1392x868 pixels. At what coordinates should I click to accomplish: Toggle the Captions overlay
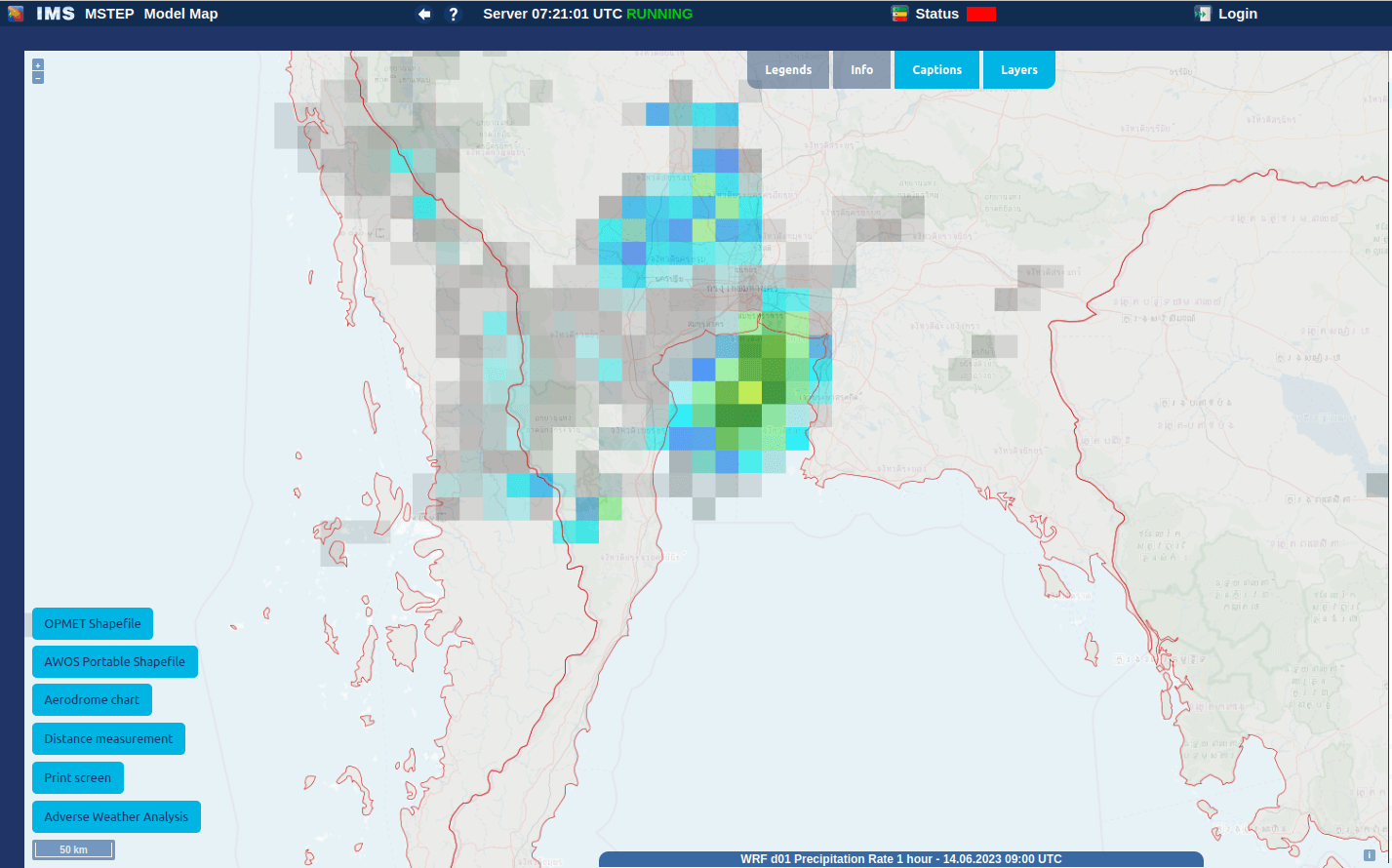(x=936, y=69)
